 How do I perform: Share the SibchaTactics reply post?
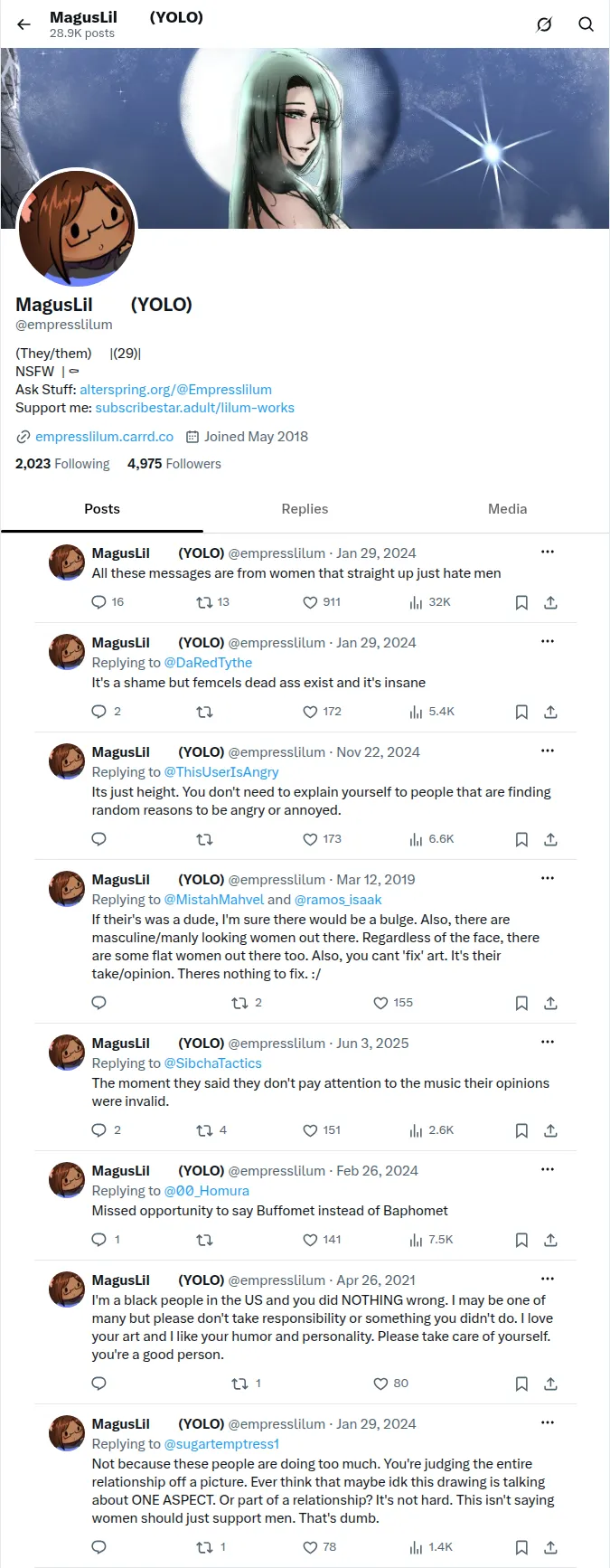550,1130
